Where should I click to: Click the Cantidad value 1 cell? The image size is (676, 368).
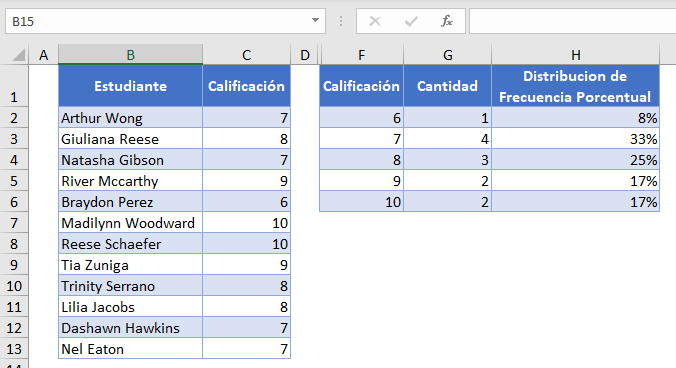[448, 118]
